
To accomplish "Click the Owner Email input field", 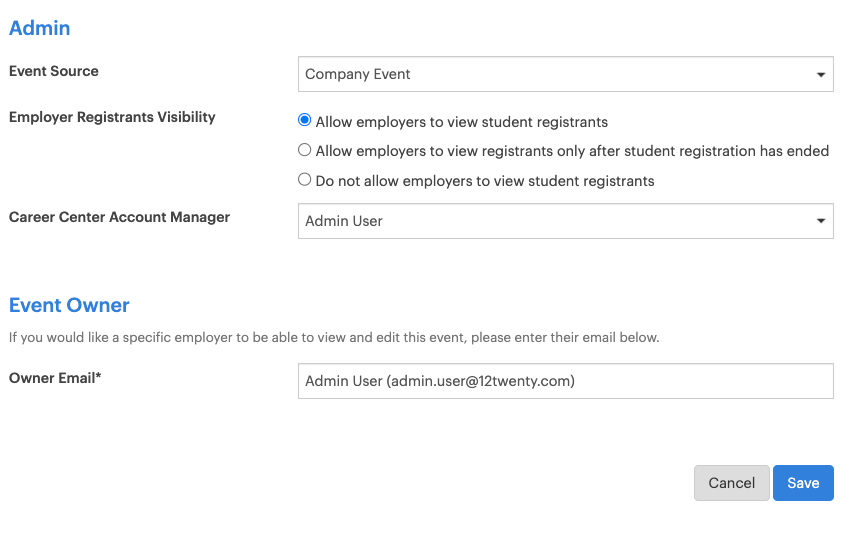I will point(565,381).
